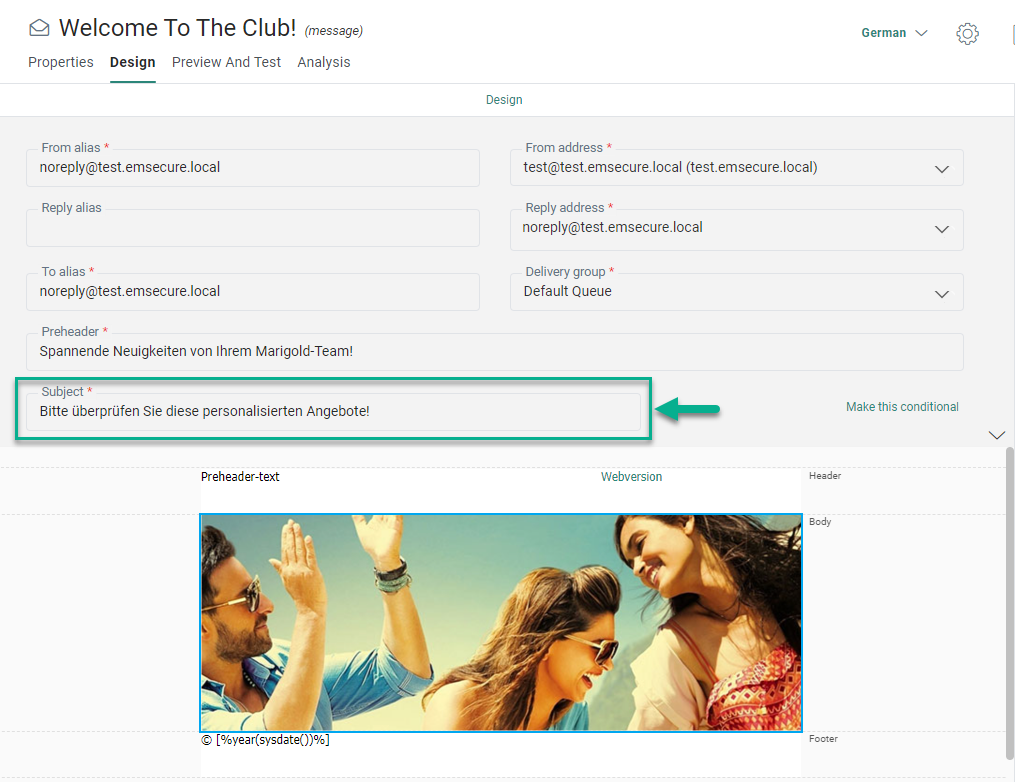
Task: Open the Preview And Test tab
Action: pos(227,62)
